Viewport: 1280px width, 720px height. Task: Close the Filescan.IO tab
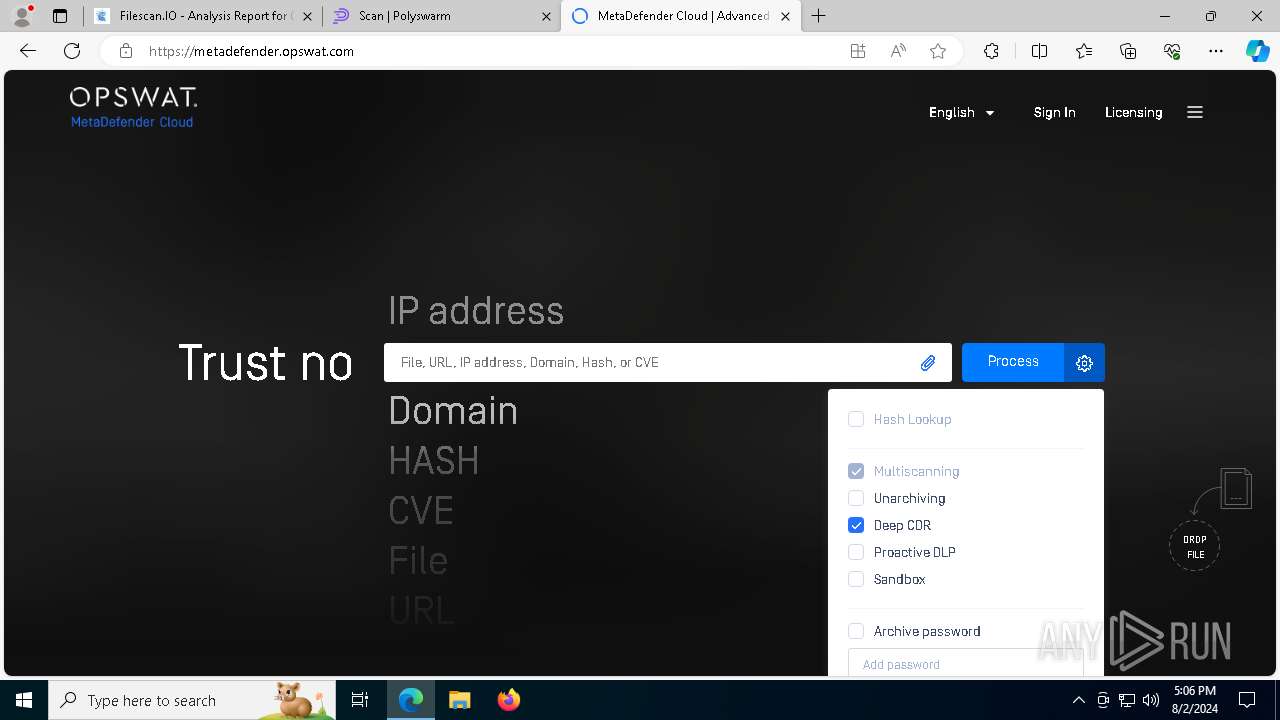(307, 16)
